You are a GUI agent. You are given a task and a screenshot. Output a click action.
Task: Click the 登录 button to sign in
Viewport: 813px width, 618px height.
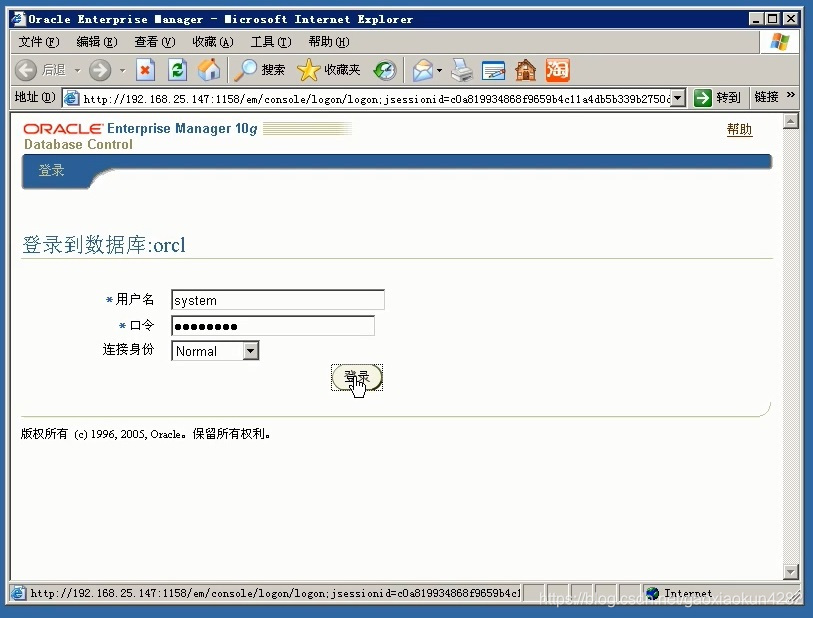(356, 377)
